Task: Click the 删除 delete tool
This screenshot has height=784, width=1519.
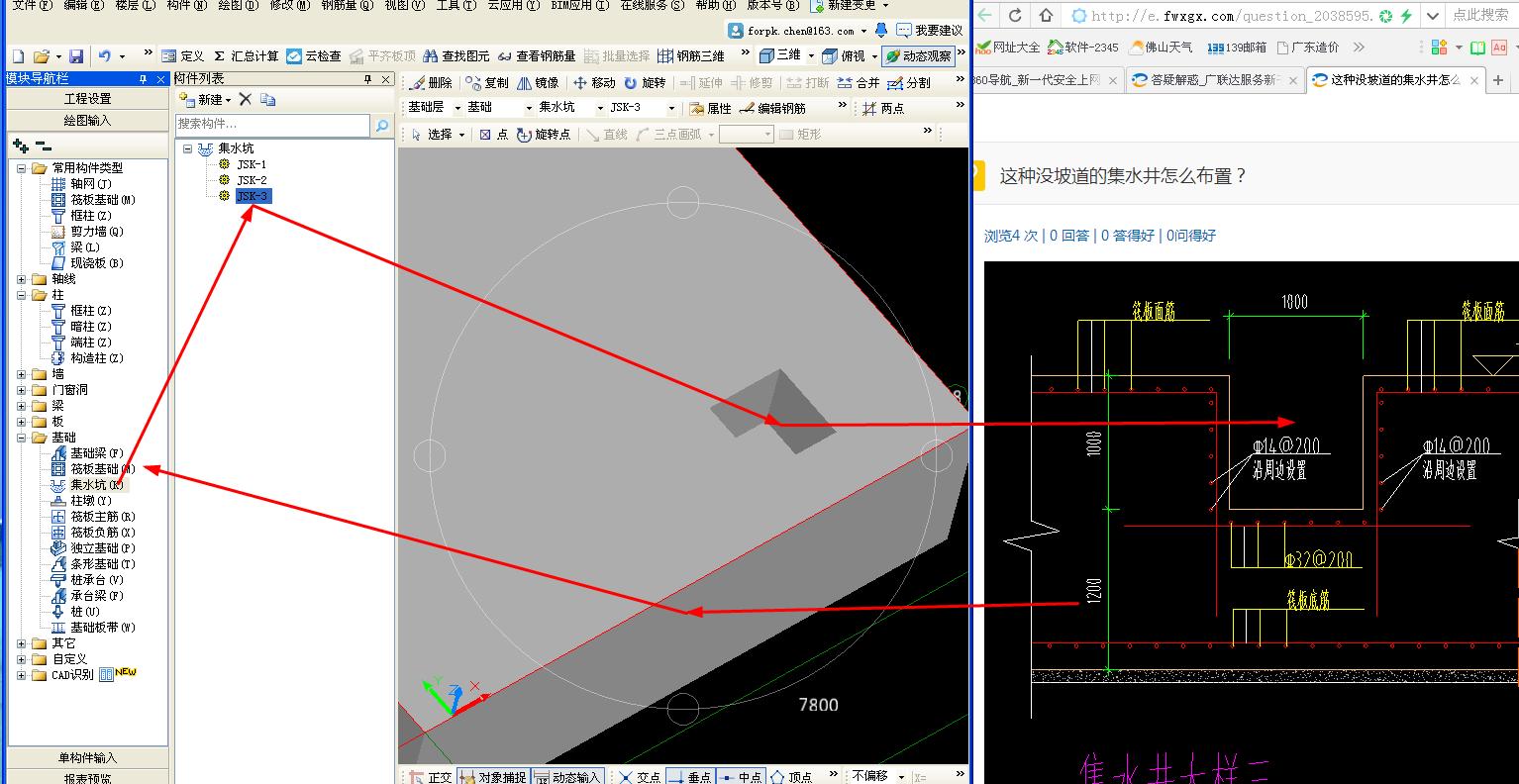Action: [x=431, y=83]
